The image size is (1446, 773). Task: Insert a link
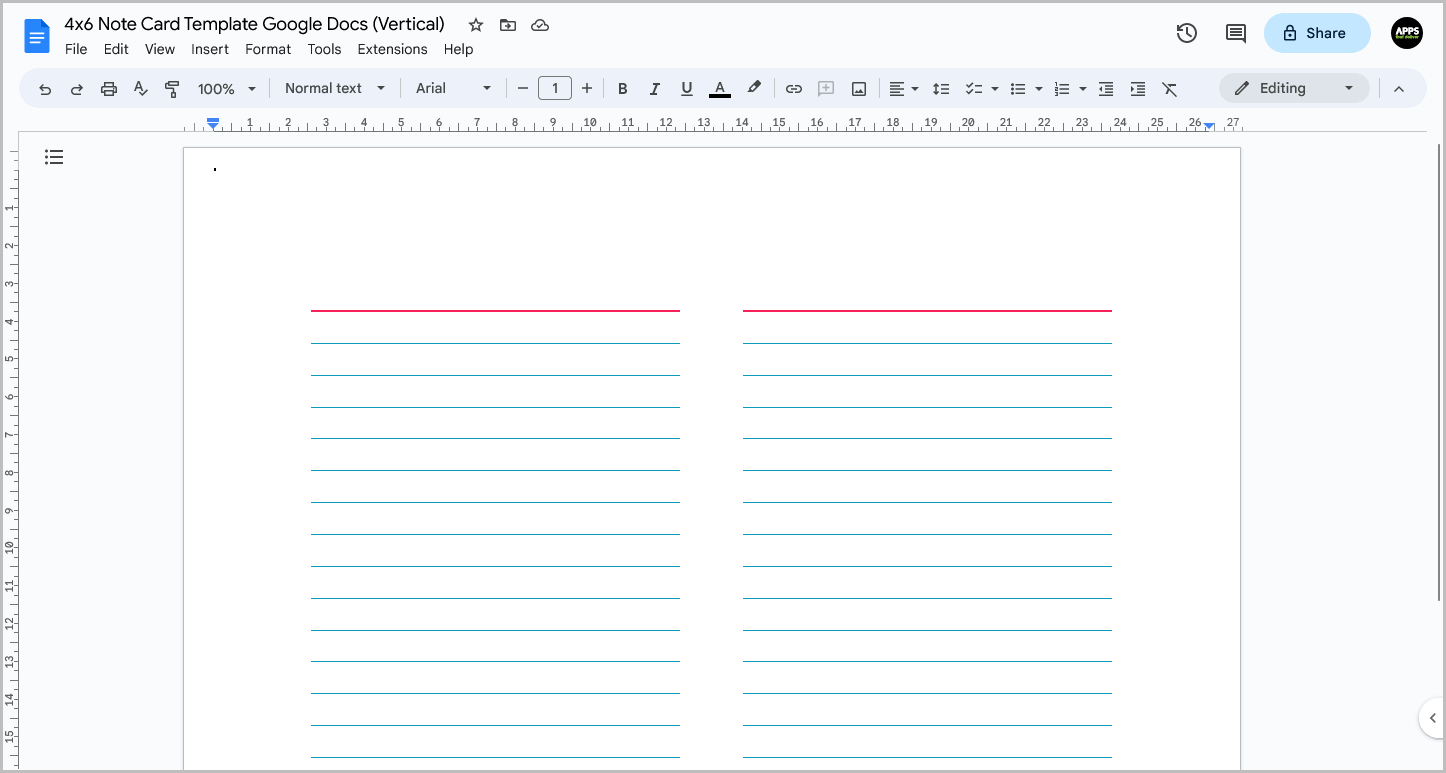794,88
